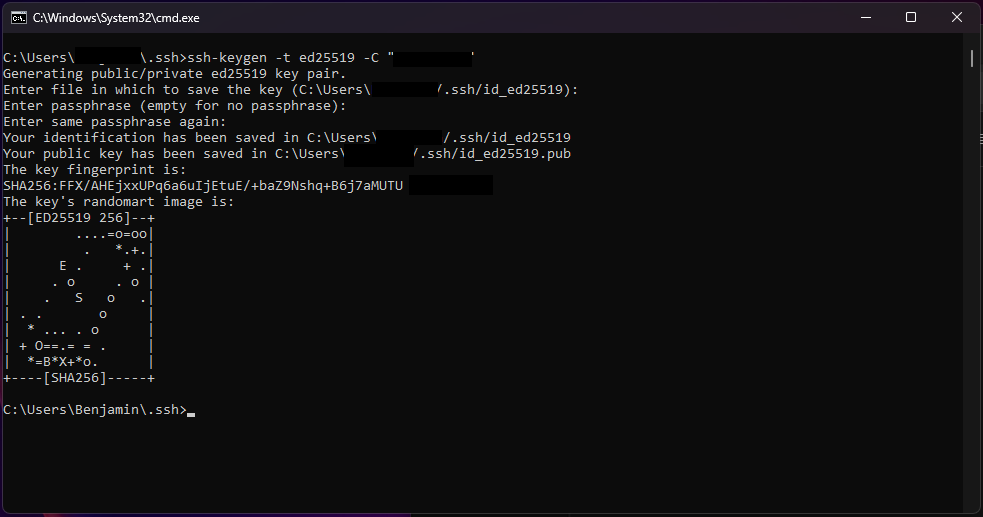Close the command prompt window

957,17
